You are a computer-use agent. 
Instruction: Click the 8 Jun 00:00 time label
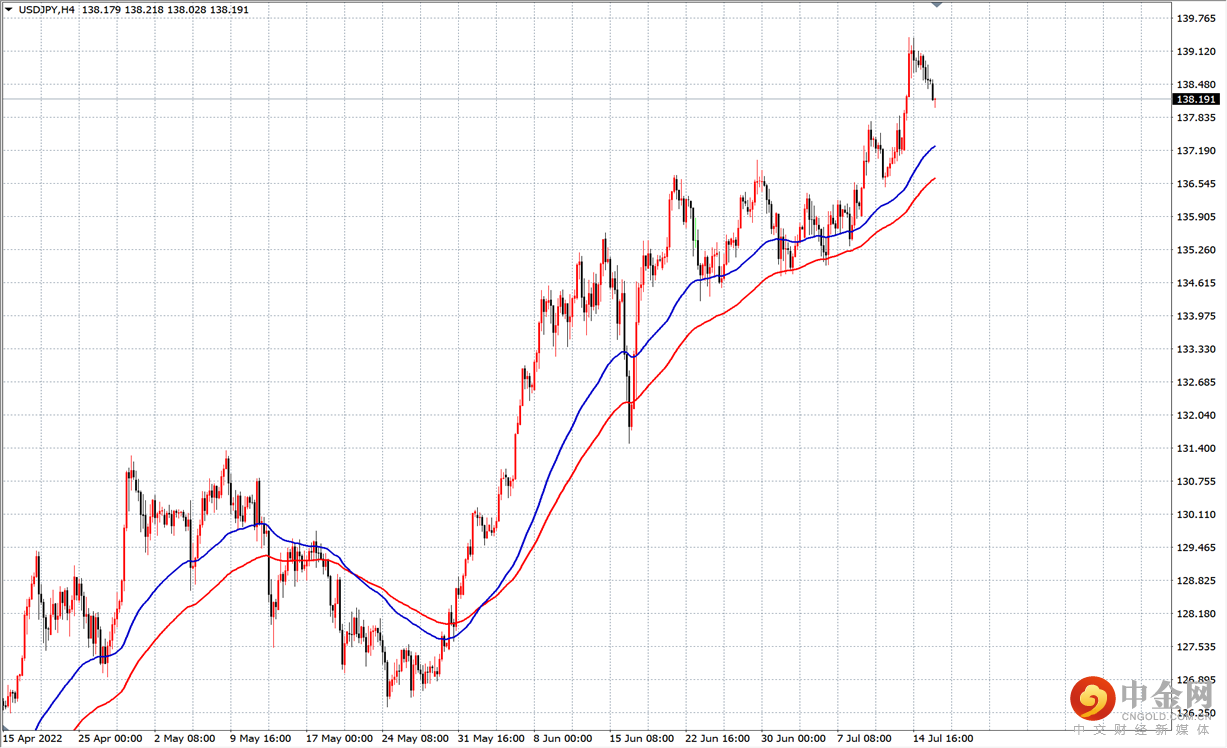563,738
